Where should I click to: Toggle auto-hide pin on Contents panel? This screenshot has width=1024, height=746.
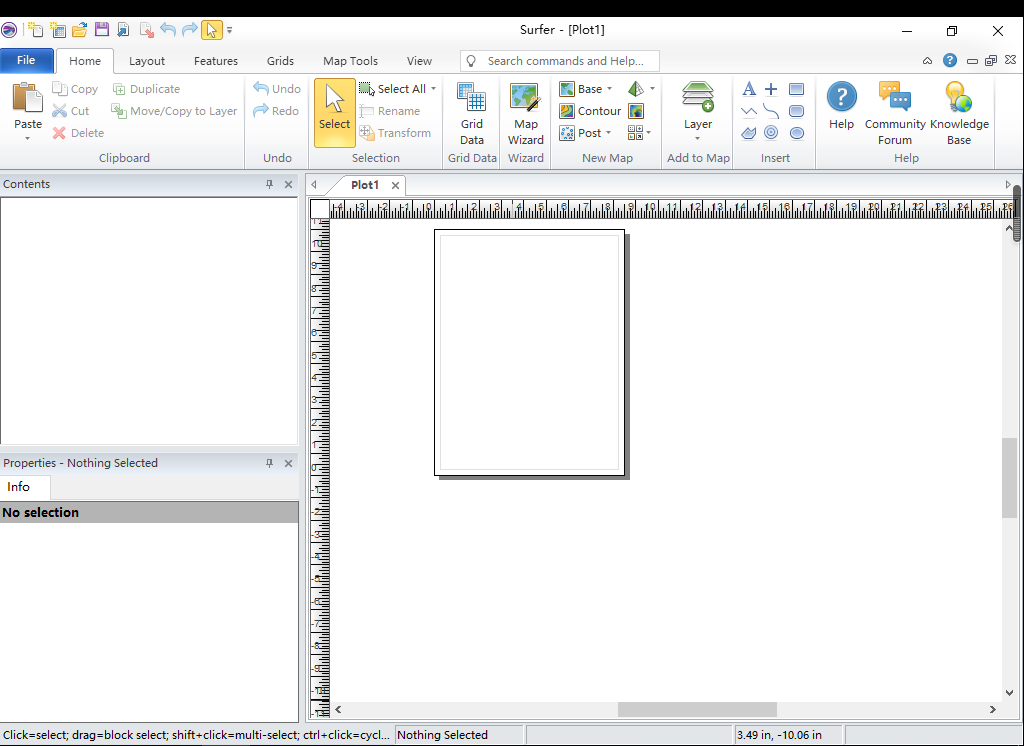click(x=269, y=184)
